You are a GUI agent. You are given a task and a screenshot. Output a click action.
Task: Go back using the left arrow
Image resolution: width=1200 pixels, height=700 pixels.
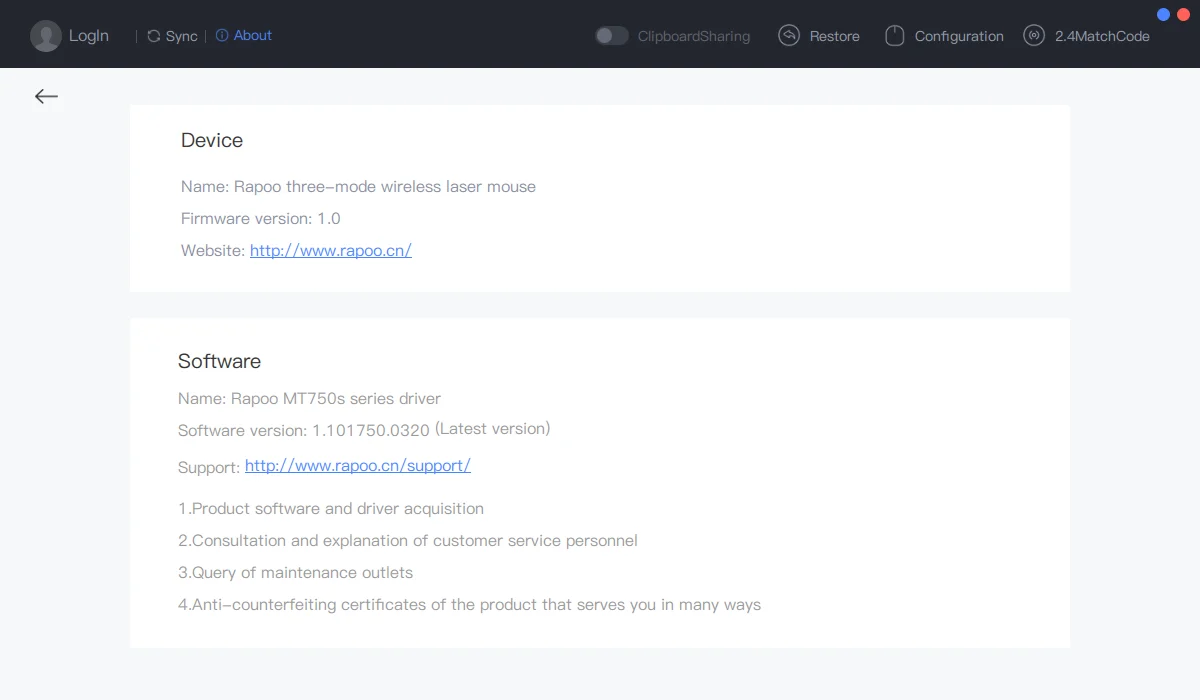tap(46, 96)
